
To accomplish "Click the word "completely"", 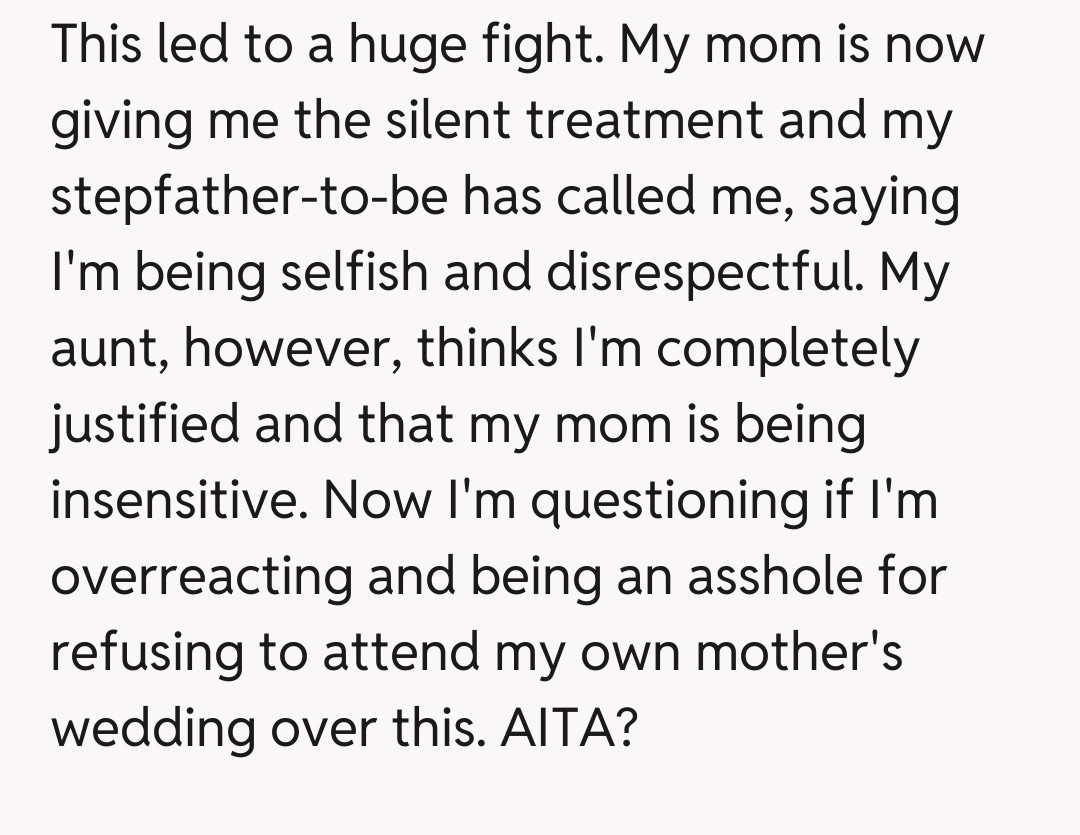I will point(787,350).
